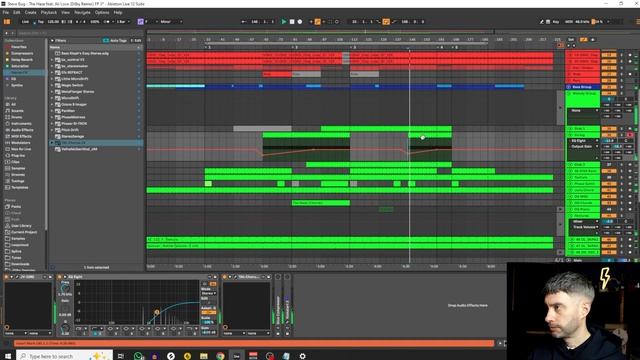The height and width of the screenshot is (360, 640).
Task: Open Google Chrome from the taskbar
Action: pos(220,356)
